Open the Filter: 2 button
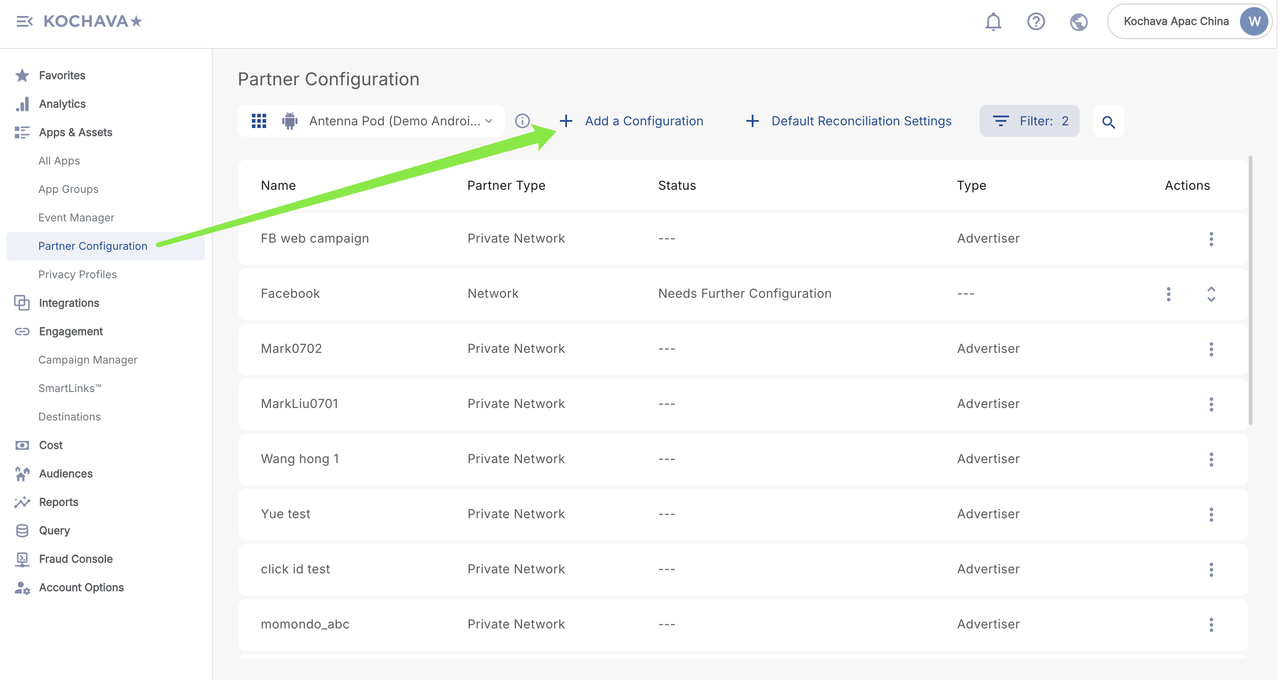Viewport: 1280px width, 680px height. pos(1029,121)
